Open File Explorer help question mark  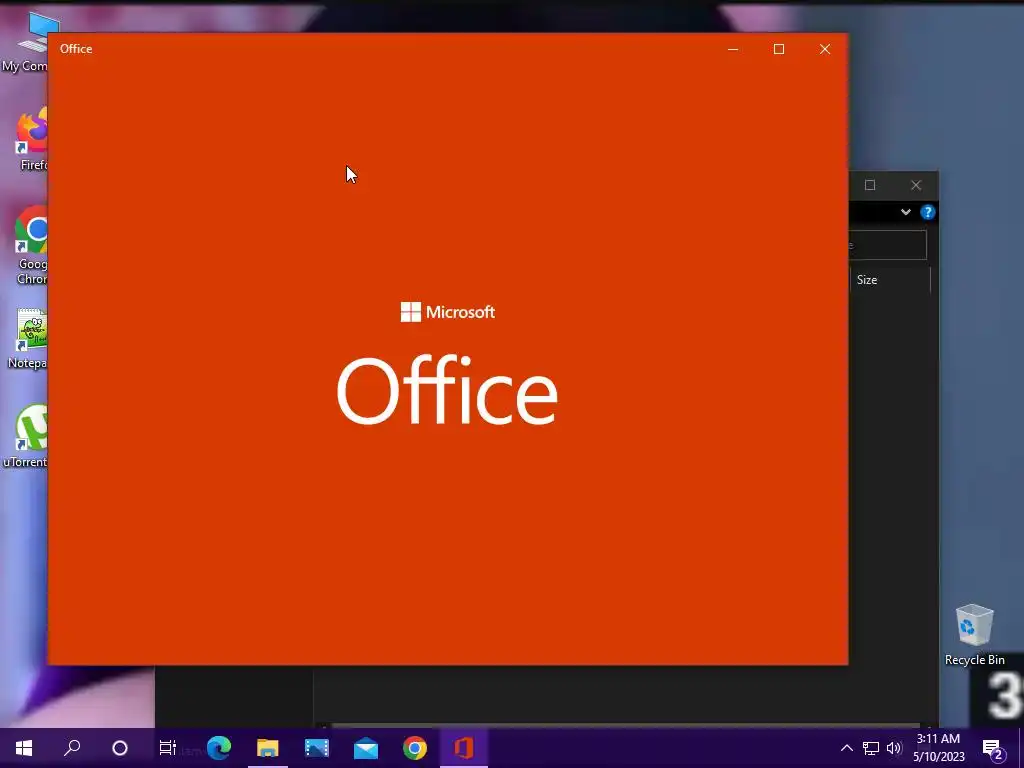pyautogui.click(x=927, y=212)
